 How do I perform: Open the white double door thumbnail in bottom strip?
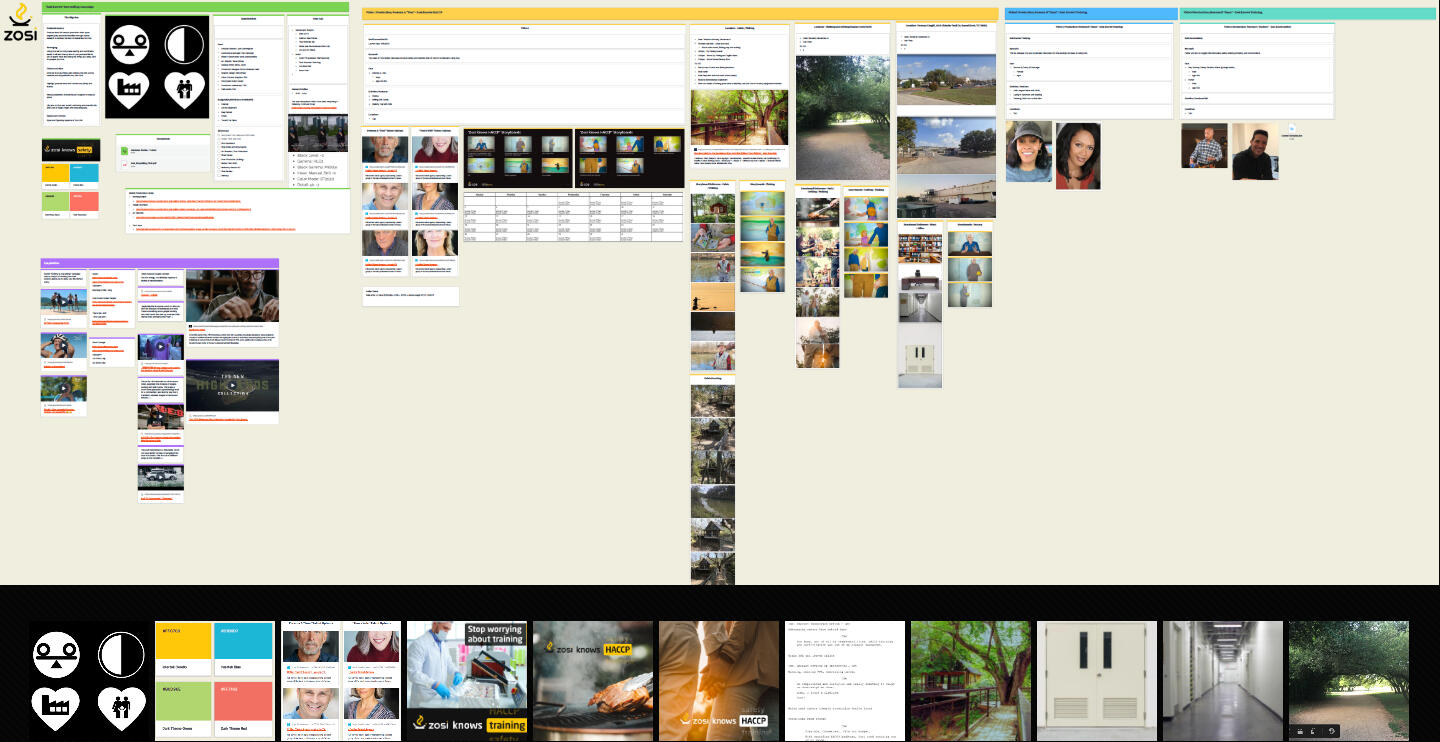(1096, 680)
